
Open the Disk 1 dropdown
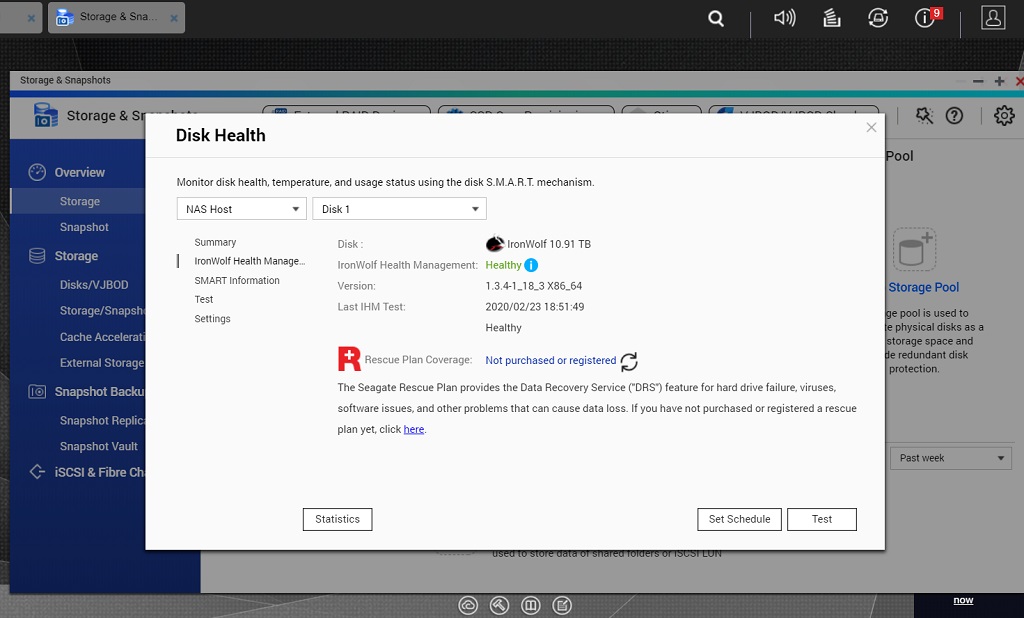400,209
